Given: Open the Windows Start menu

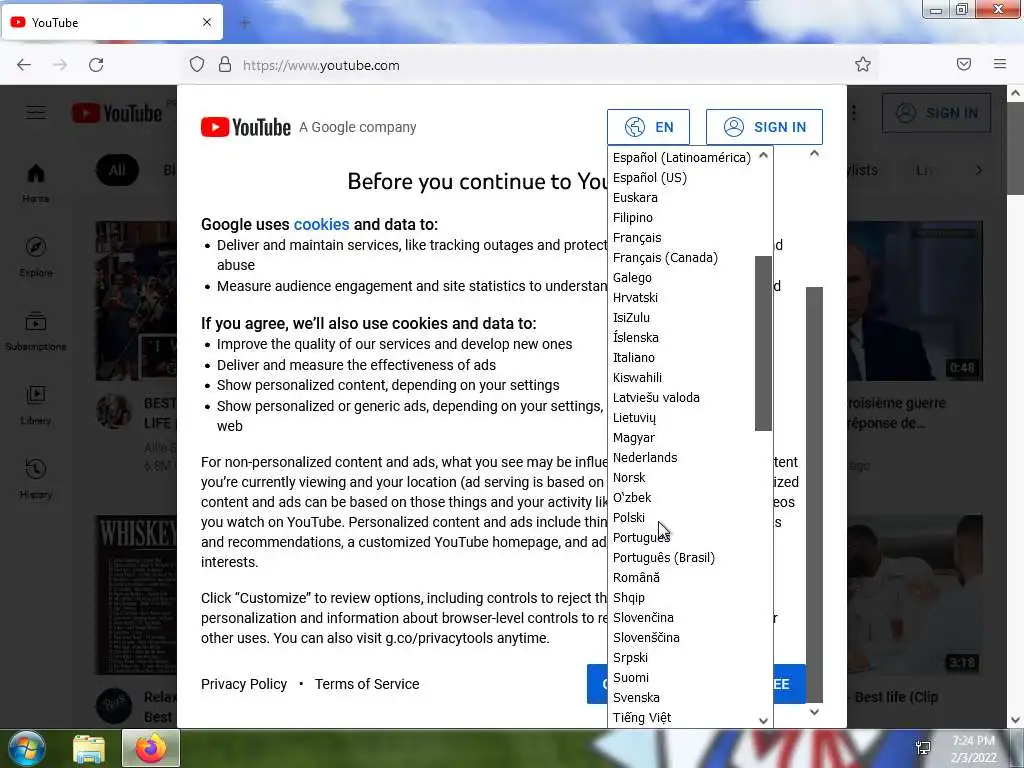Looking at the screenshot, I should tap(26, 748).
